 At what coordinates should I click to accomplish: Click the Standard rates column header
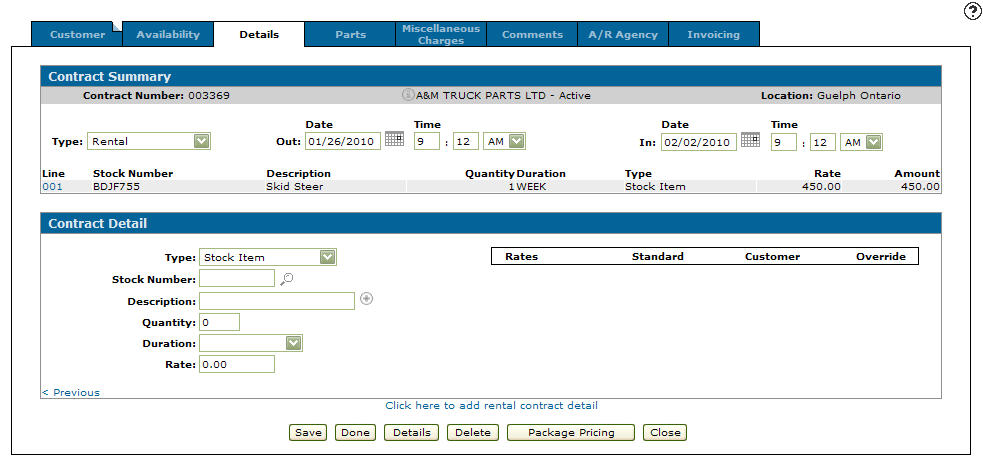click(x=658, y=256)
